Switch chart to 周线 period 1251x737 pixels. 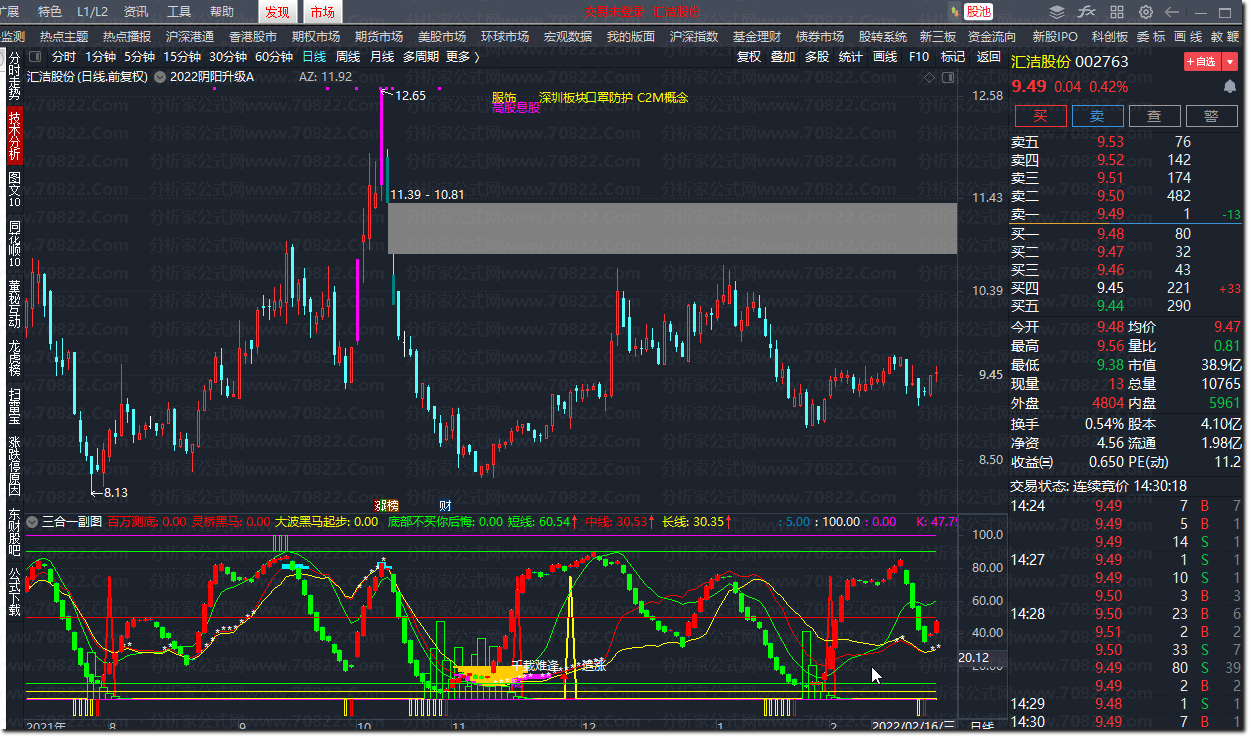[348, 57]
